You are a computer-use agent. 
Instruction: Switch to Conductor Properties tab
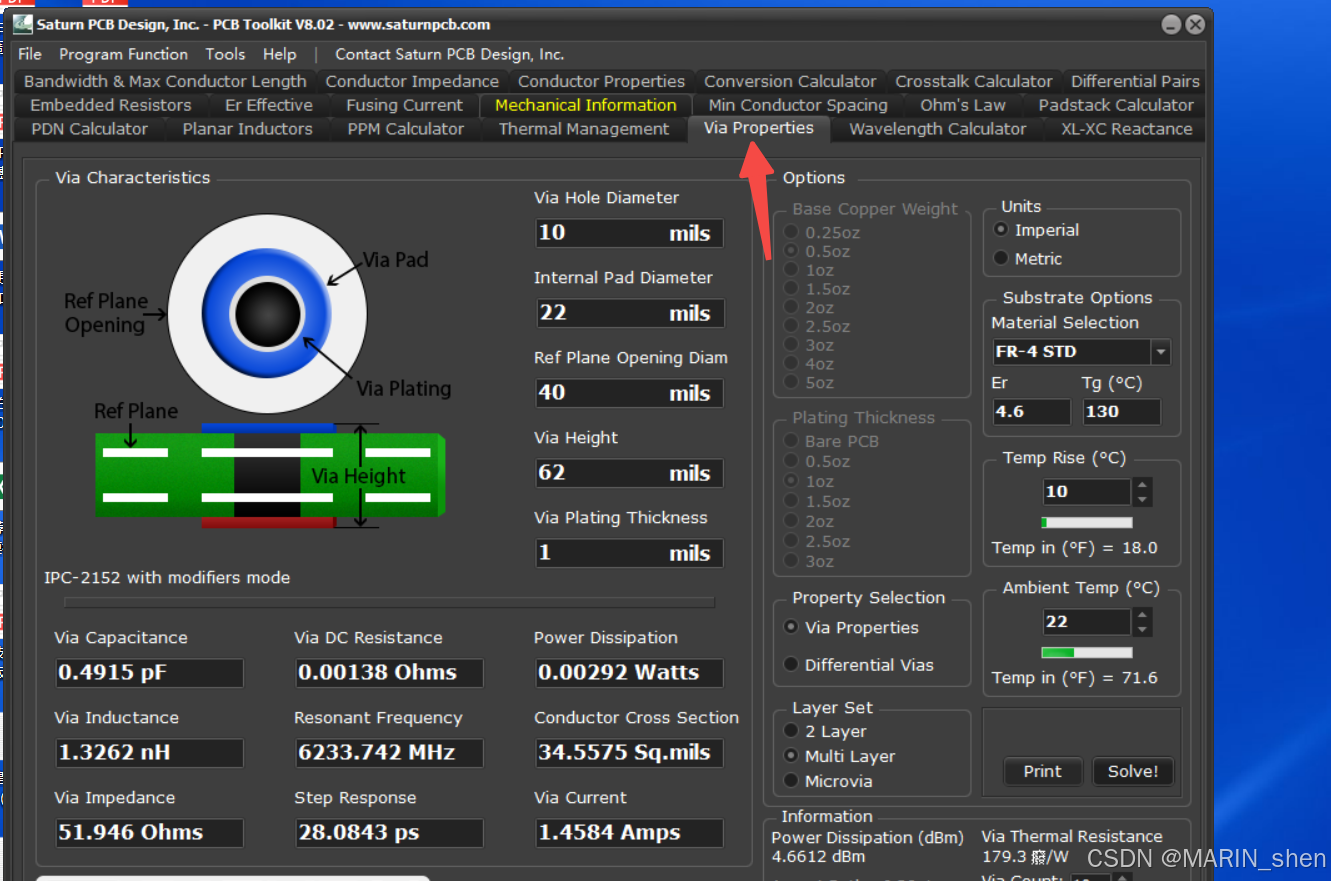coord(601,81)
